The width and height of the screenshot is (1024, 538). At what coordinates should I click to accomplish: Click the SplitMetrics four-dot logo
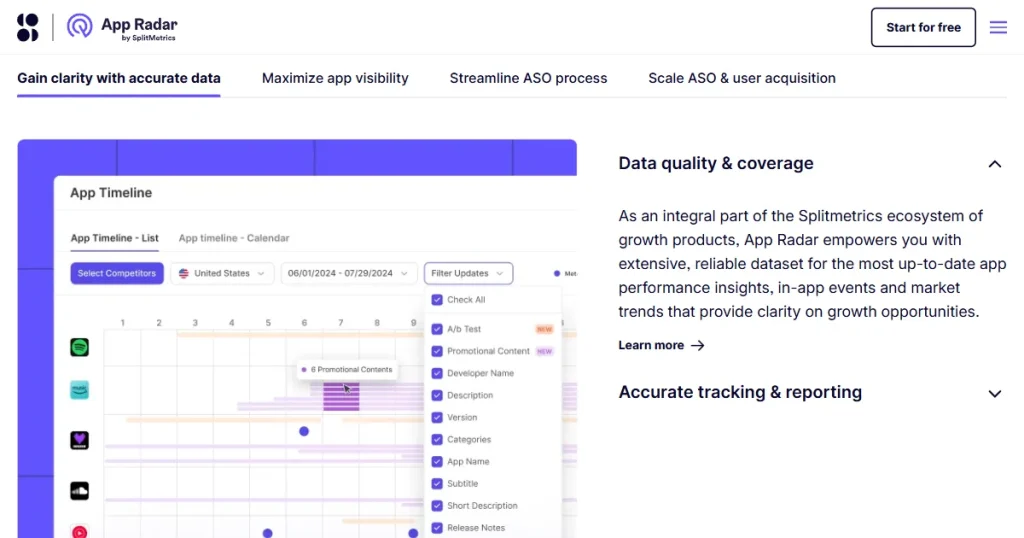pyautogui.click(x=27, y=27)
